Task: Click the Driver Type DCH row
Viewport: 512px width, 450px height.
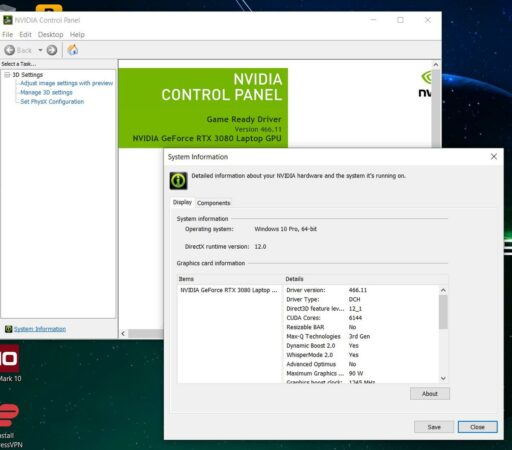Action: coord(362,299)
